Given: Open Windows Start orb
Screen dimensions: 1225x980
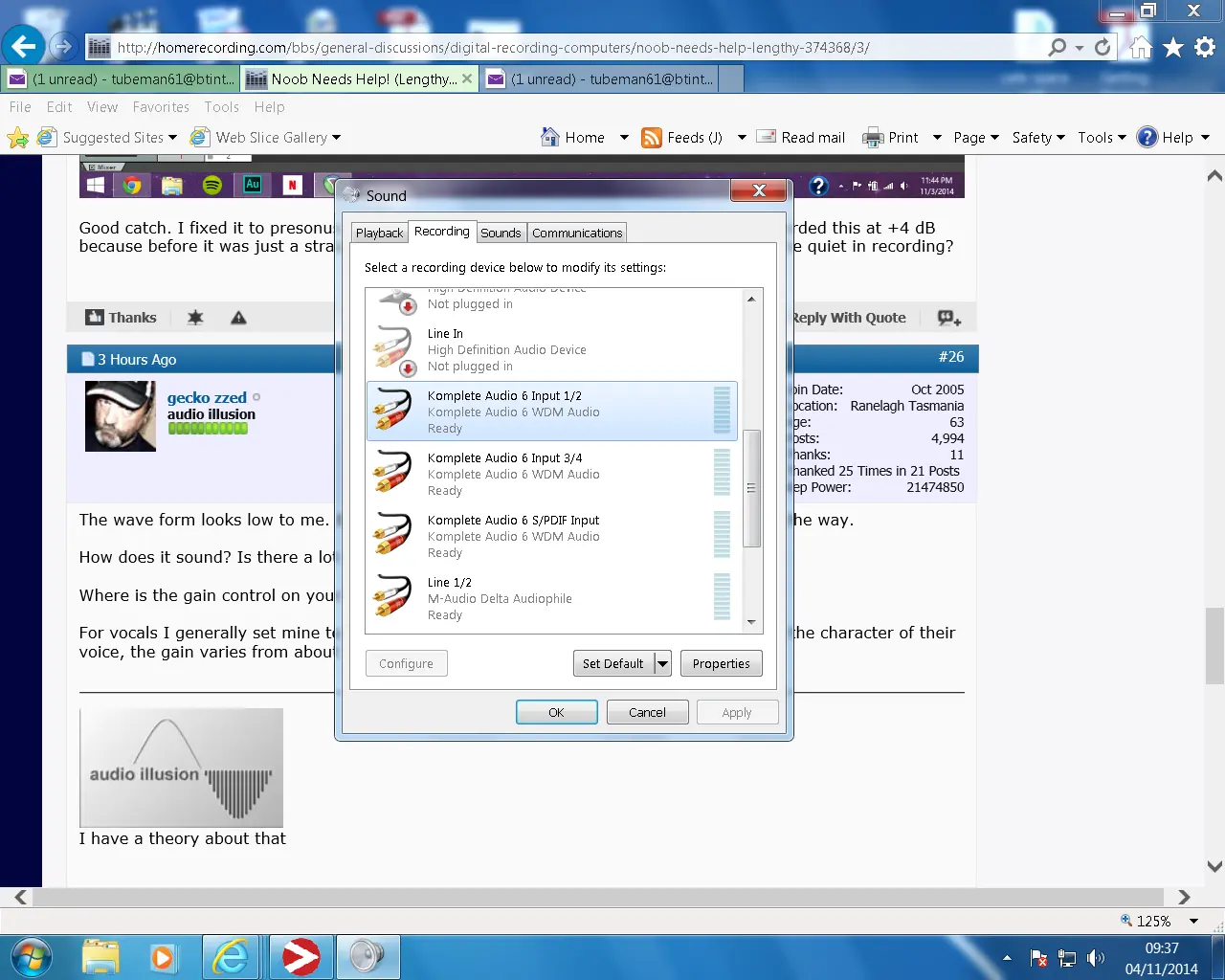Looking at the screenshot, I should click(30, 957).
